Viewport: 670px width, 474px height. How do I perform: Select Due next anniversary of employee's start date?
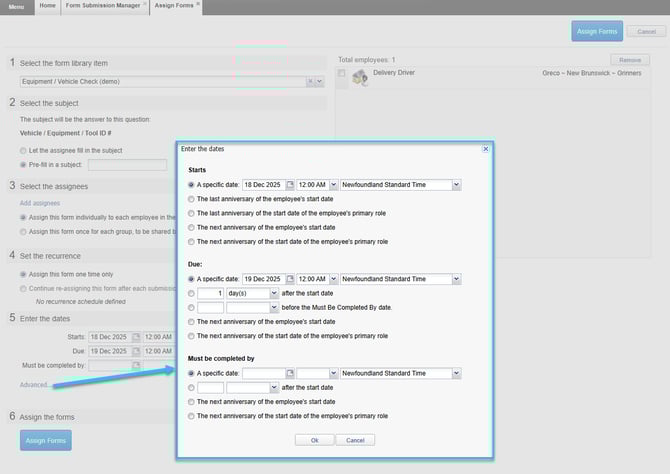click(x=191, y=322)
